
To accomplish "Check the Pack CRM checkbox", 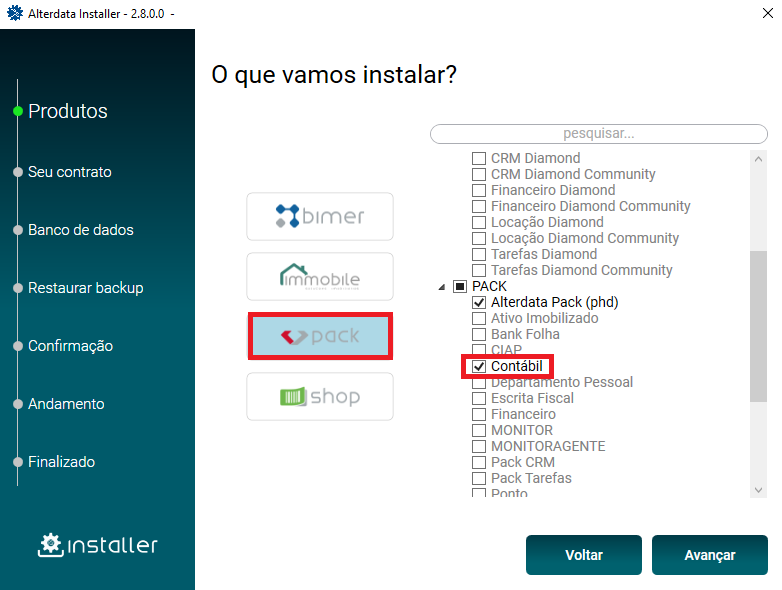I will [479, 462].
